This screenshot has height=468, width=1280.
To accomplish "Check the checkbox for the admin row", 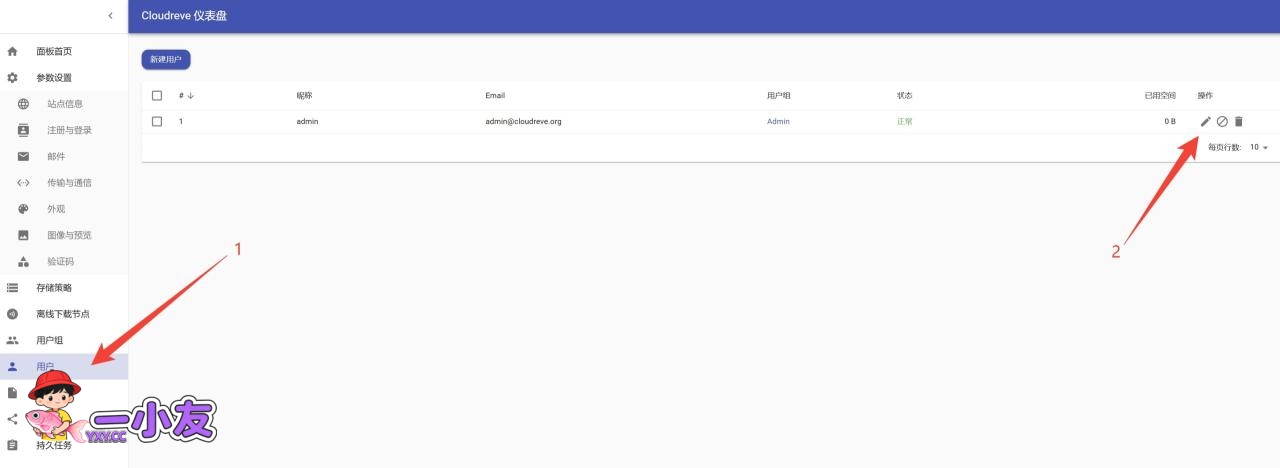I will [x=157, y=122].
